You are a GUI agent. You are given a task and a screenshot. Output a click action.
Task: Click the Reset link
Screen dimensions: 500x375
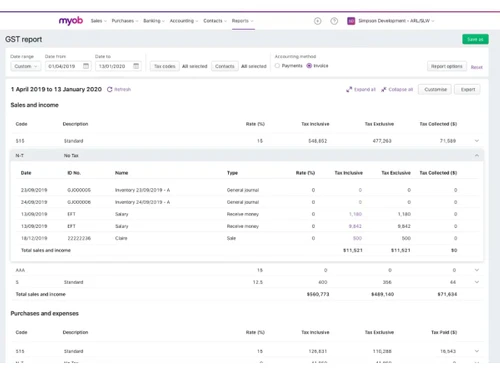pyautogui.click(x=477, y=67)
